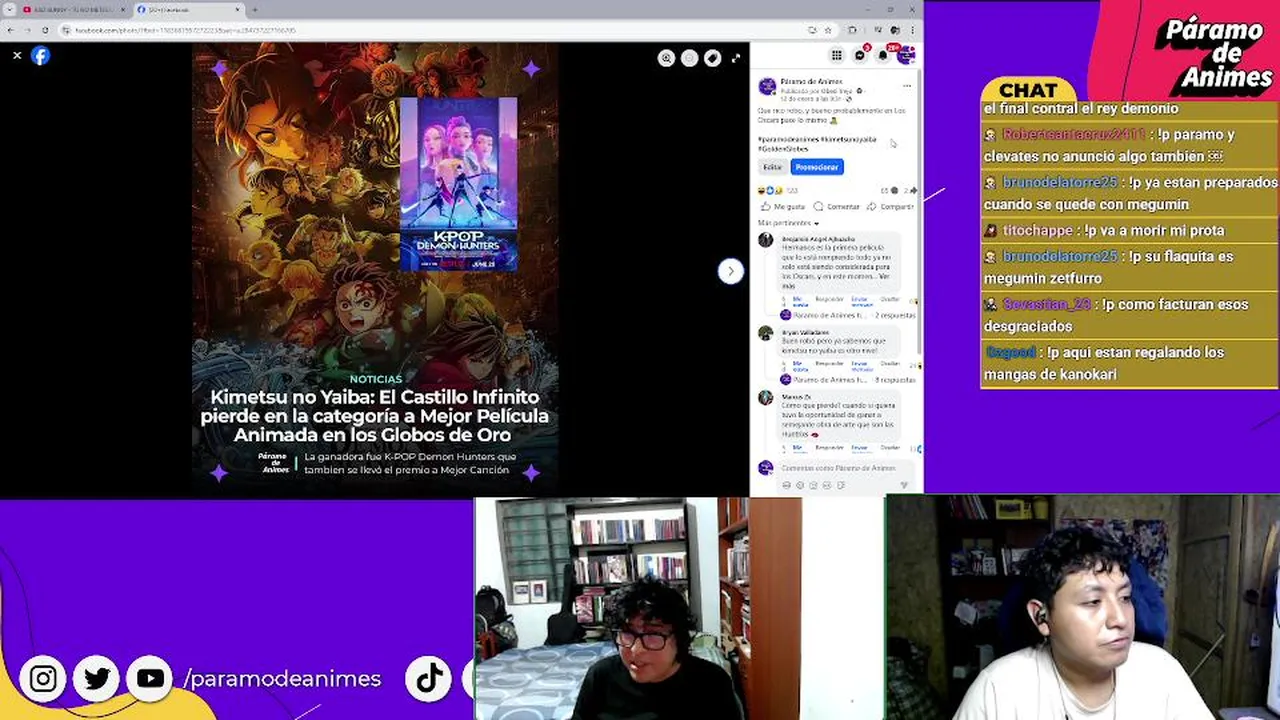Open the Facebook notifications bell
Viewport: 1280px width, 720px height.
click(883, 55)
